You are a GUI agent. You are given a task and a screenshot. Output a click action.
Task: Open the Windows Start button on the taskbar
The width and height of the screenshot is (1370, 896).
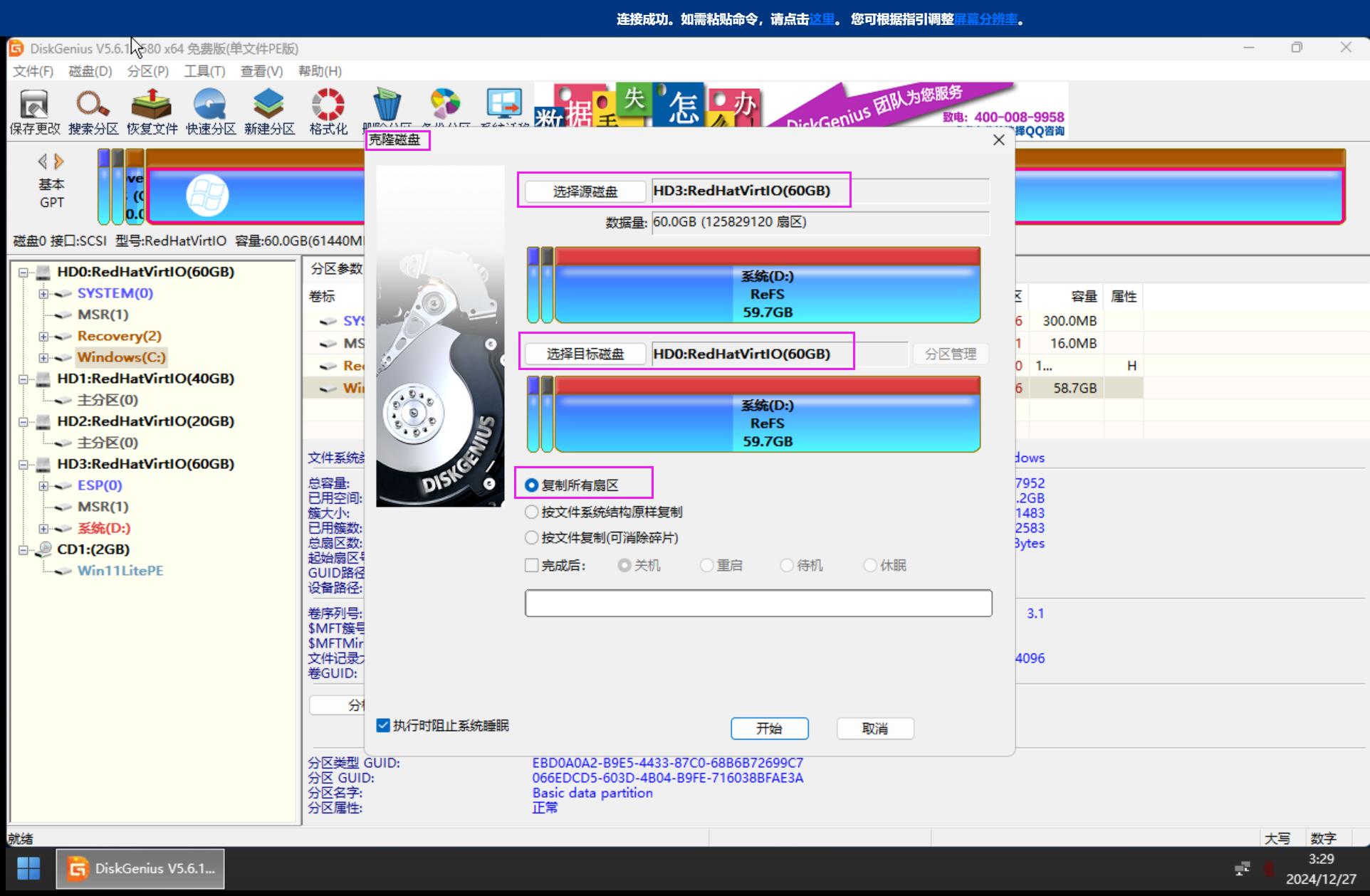[28, 868]
